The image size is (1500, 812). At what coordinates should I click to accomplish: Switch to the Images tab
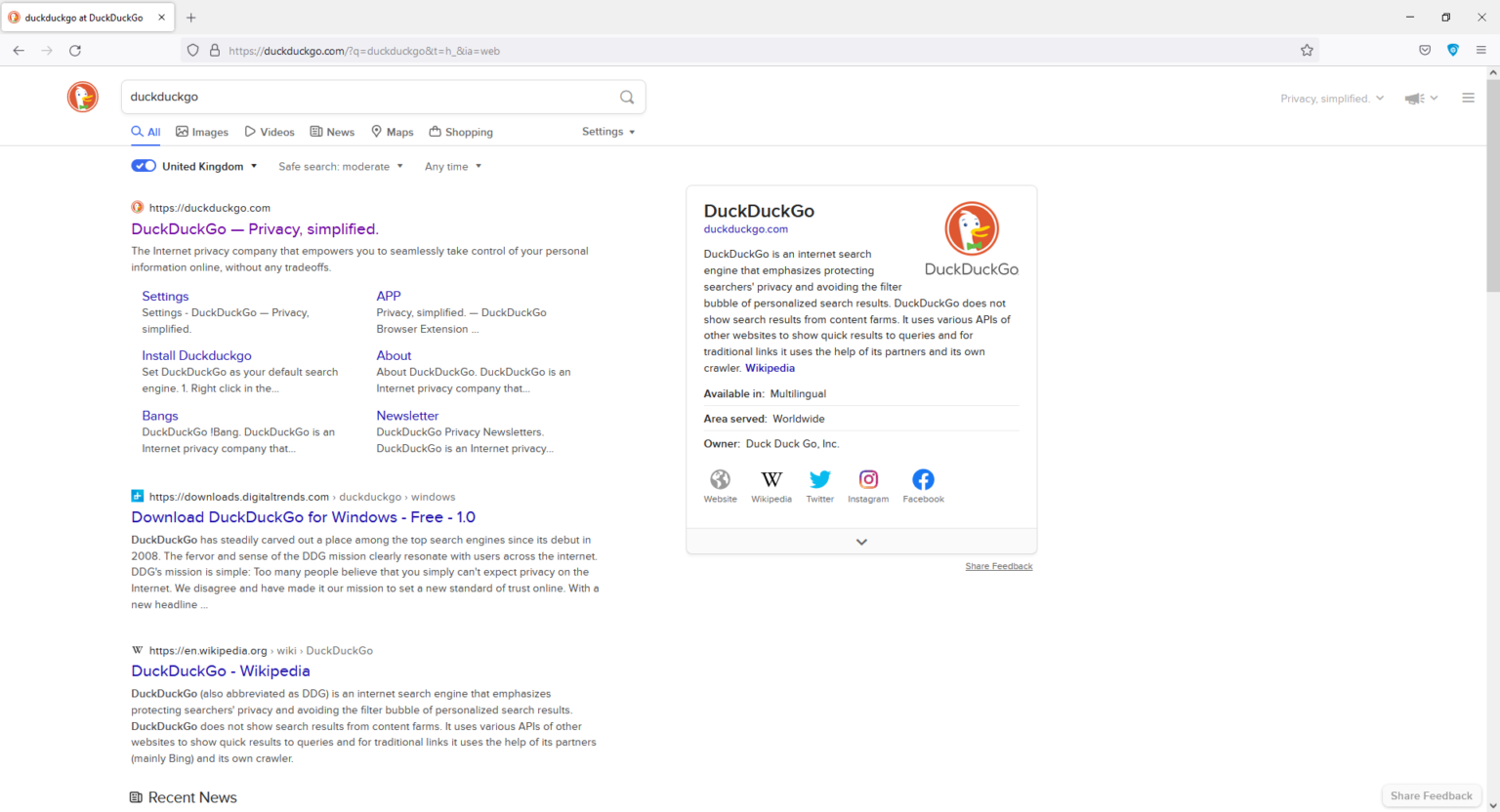(x=201, y=132)
